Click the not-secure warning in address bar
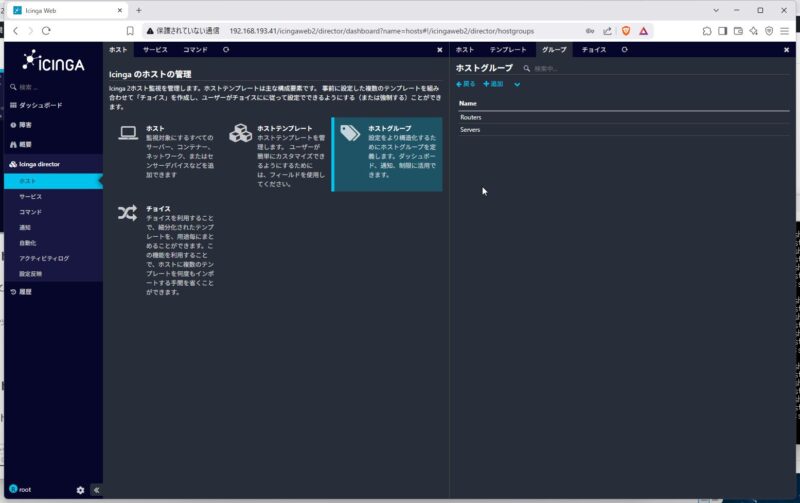This screenshot has width=800, height=503. [x=183, y=31]
